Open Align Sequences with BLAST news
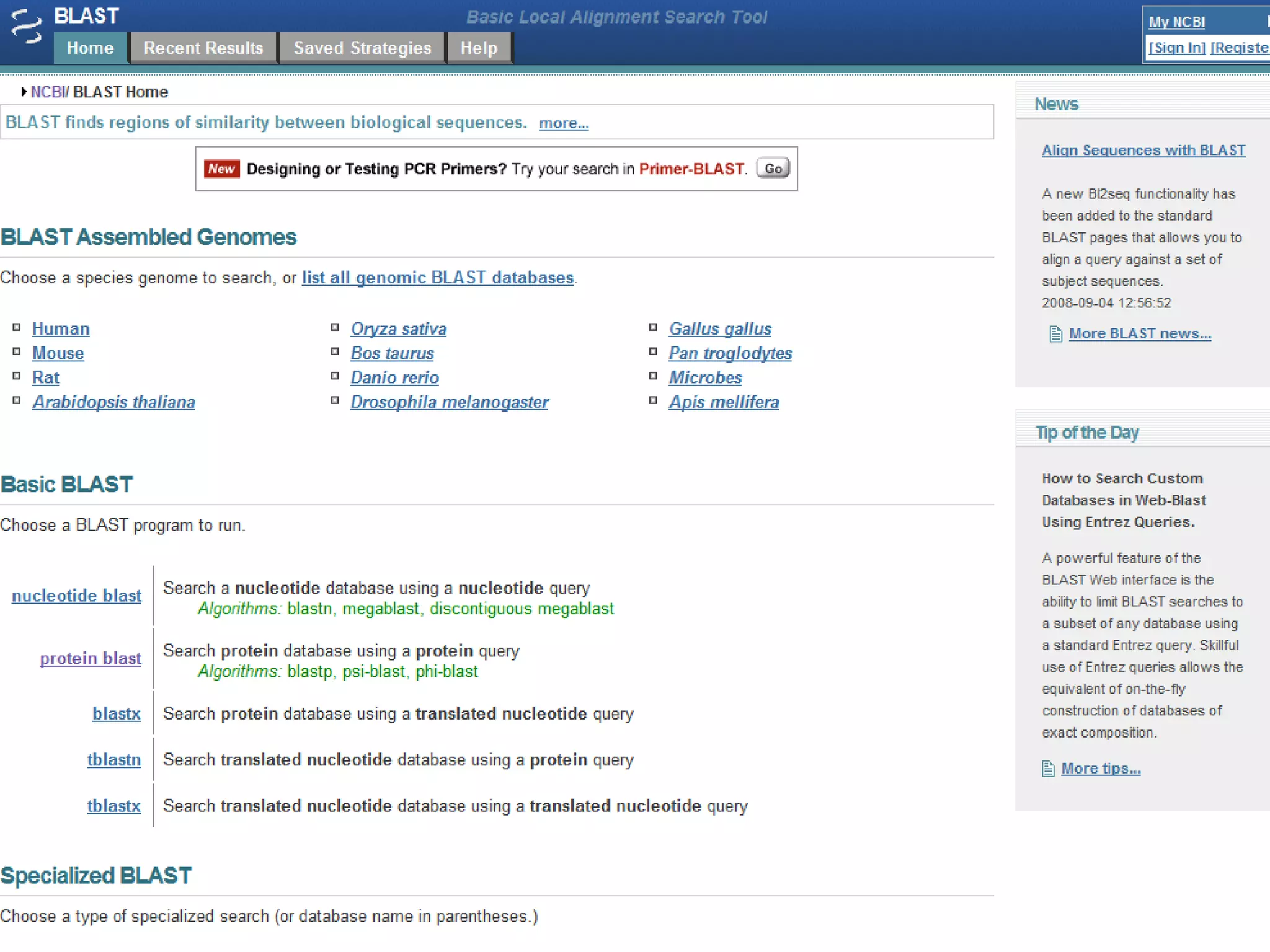The height and width of the screenshot is (952, 1270). [1143, 151]
